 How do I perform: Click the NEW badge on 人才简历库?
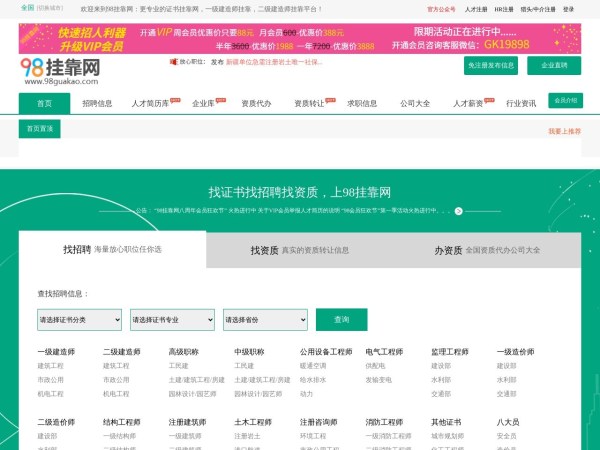175,99
